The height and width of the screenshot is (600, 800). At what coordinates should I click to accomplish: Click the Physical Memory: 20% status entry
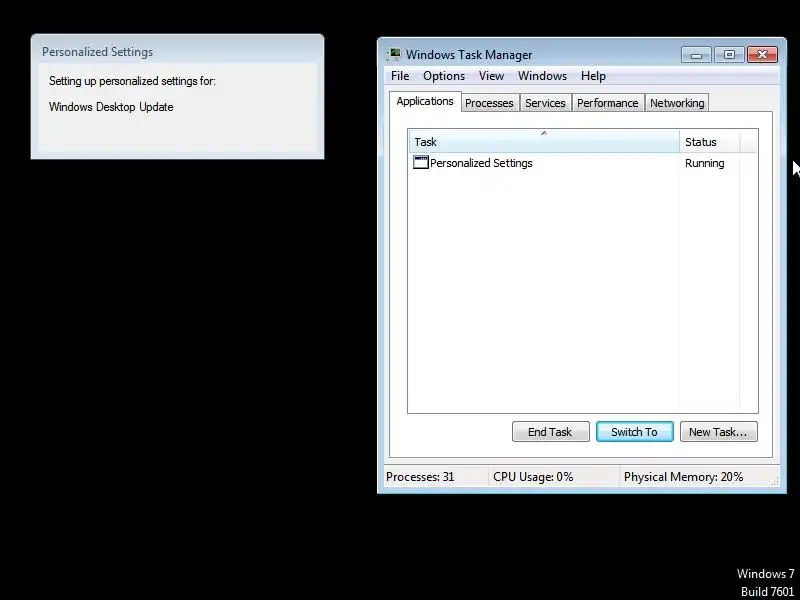683,477
